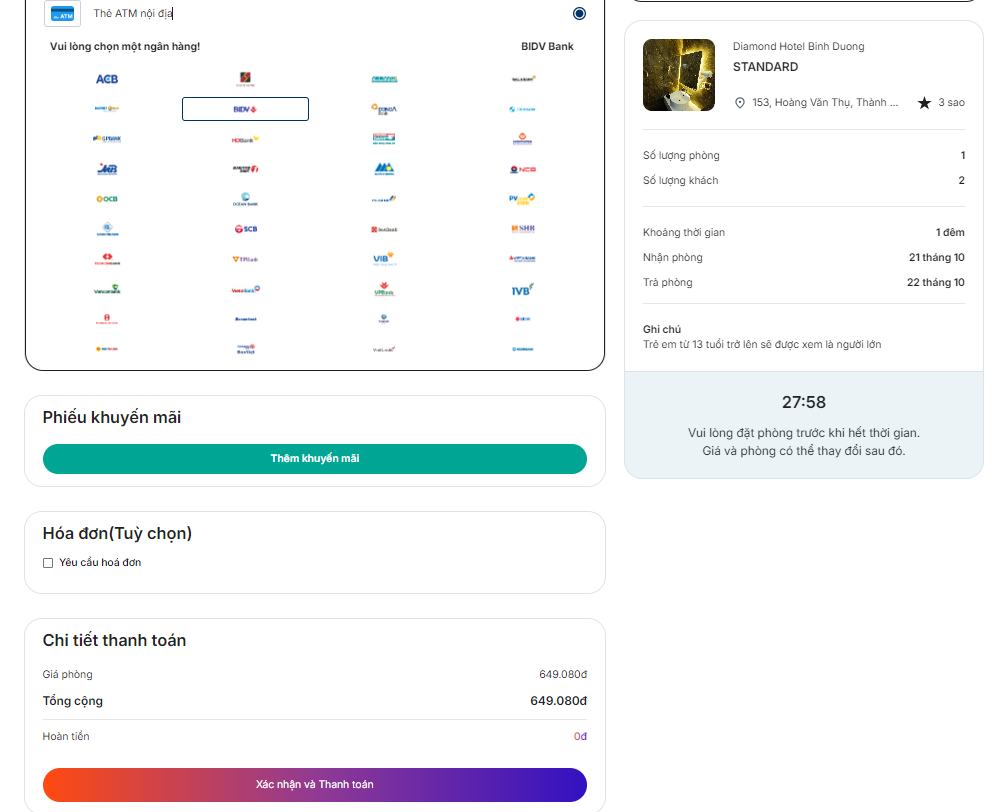This screenshot has height=812, width=992.
Task: Click the hotel address 153, Hoàng Văn Thụ
Action: tap(825, 103)
